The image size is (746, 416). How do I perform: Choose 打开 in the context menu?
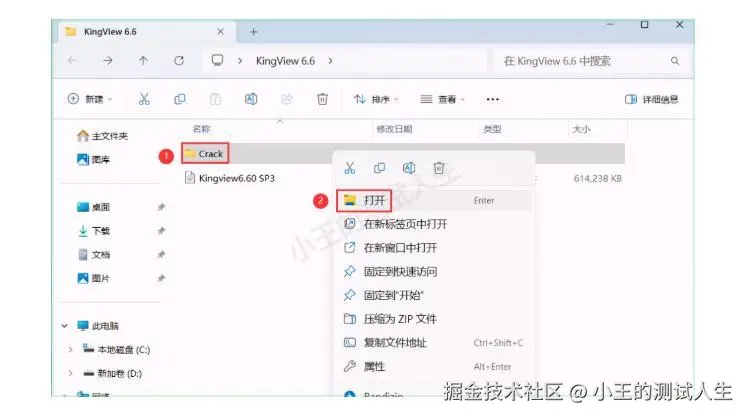click(x=434, y=200)
